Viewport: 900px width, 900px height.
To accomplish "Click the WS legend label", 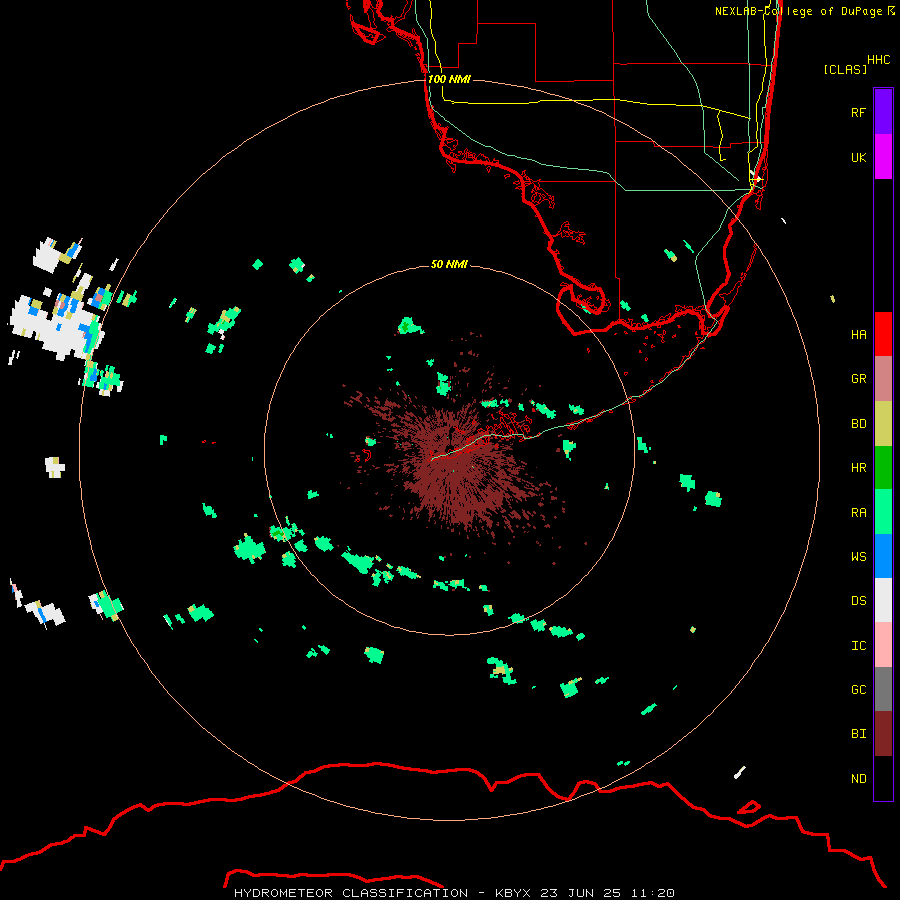I will (x=858, y=557).
